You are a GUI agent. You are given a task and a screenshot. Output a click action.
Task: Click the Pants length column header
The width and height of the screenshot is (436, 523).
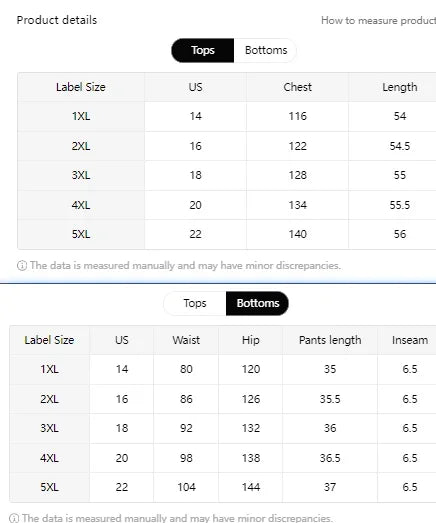(330, 340)
